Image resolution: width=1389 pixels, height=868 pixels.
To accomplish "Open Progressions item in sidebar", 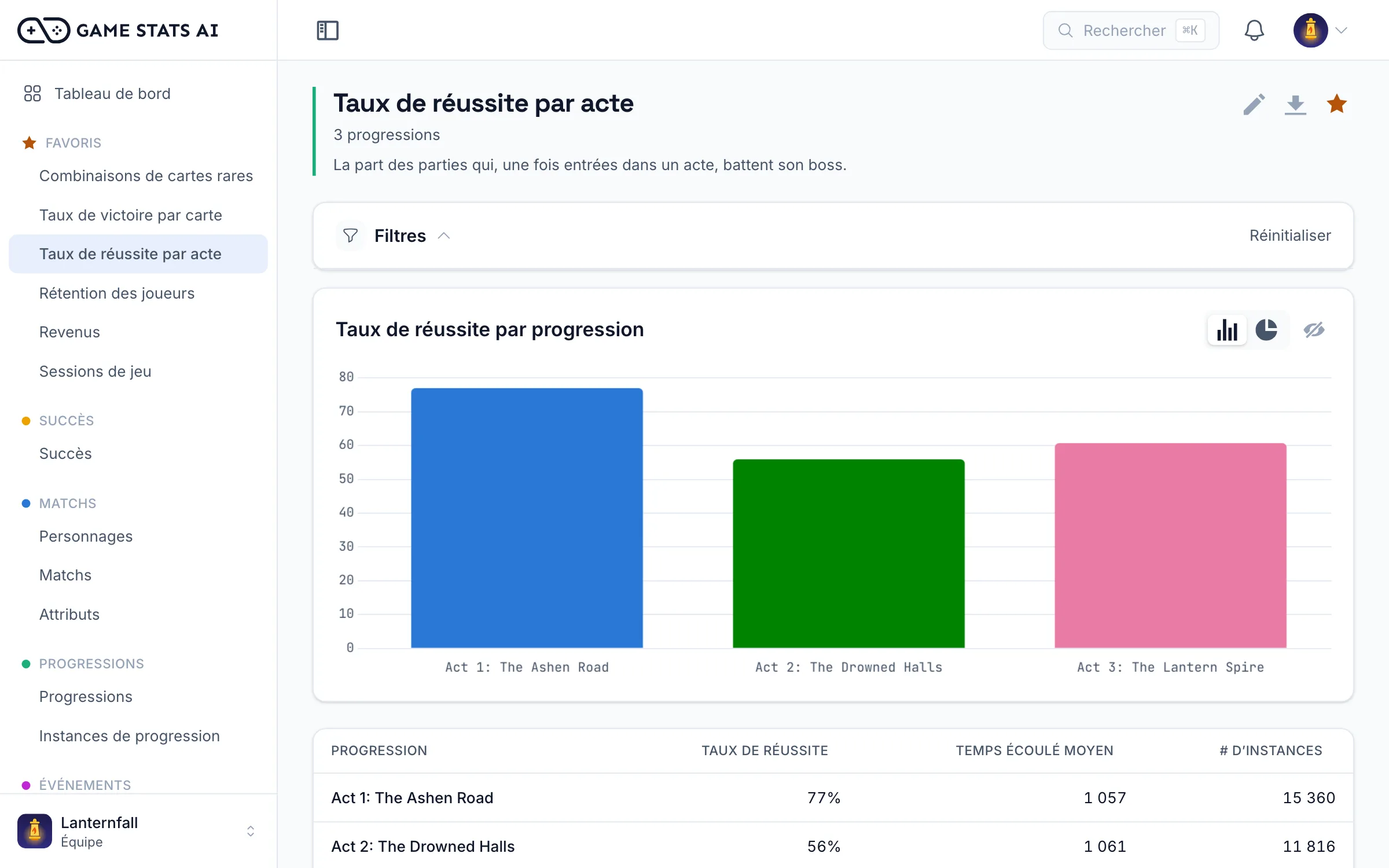I will tap(139, 697).
